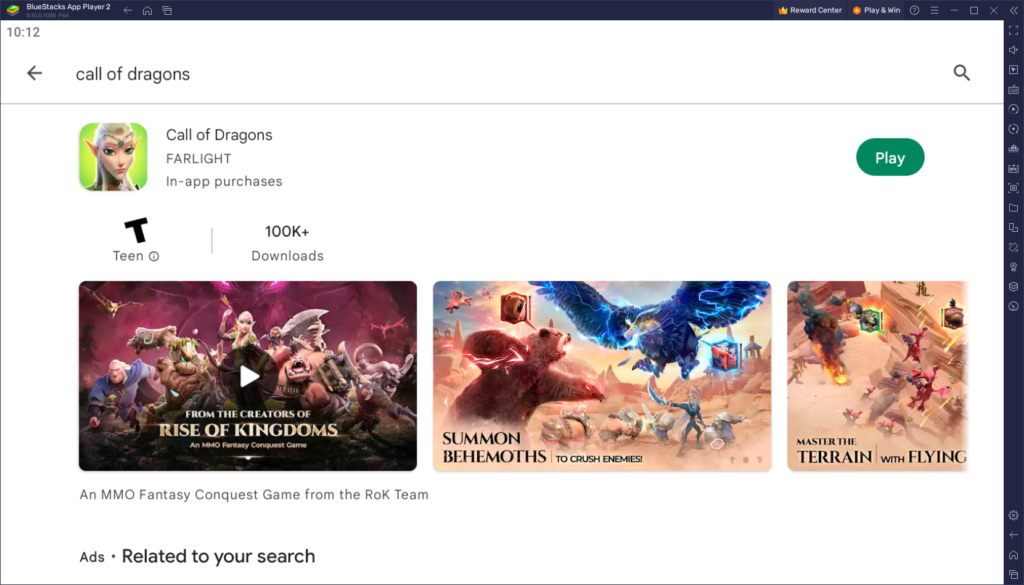Open the Multi-instance manager from the sidebar
The image size is (1024, 585).
coord(1012,228)
